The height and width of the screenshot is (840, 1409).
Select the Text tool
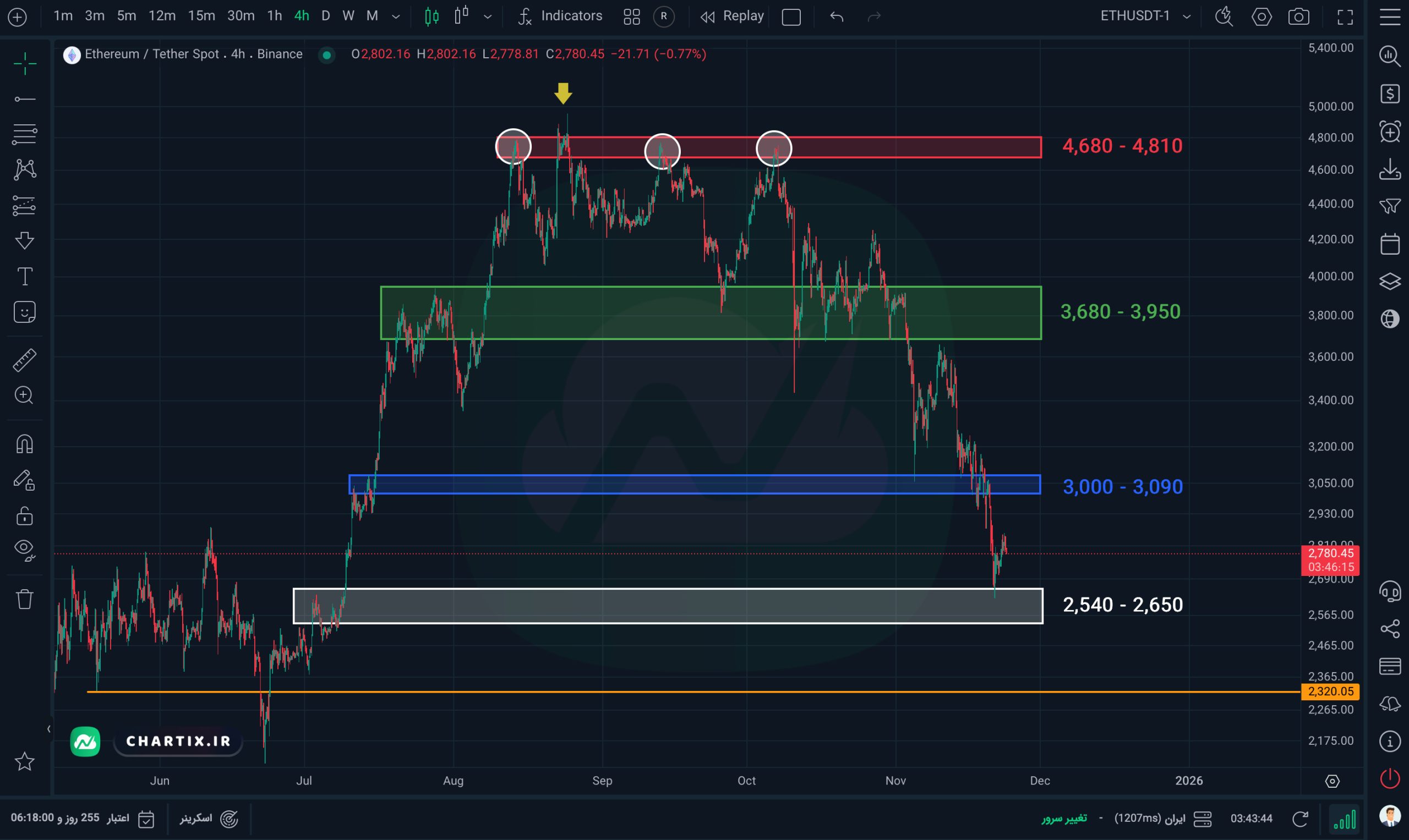coord(24,277)
